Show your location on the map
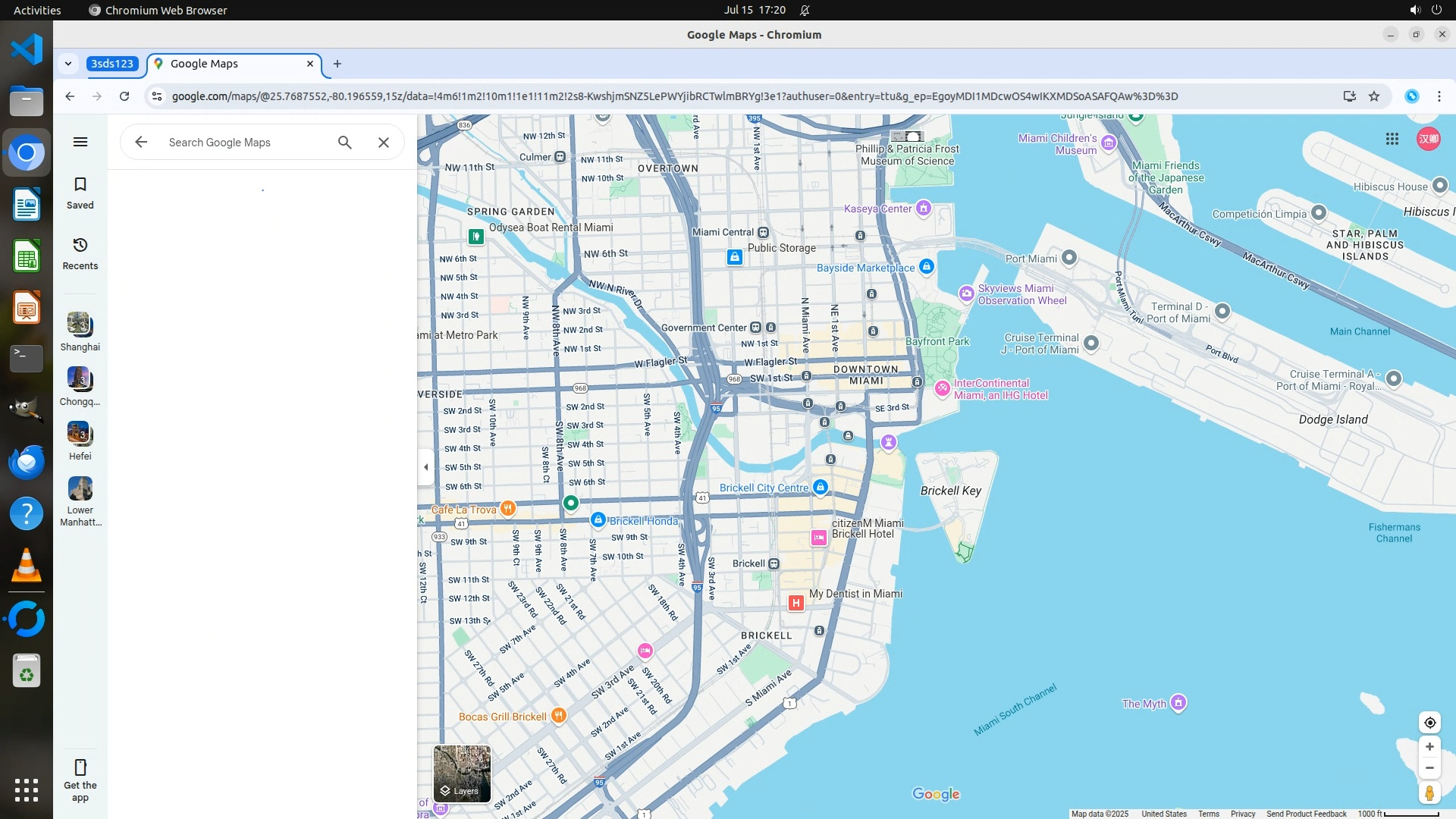 (1429, 723)
